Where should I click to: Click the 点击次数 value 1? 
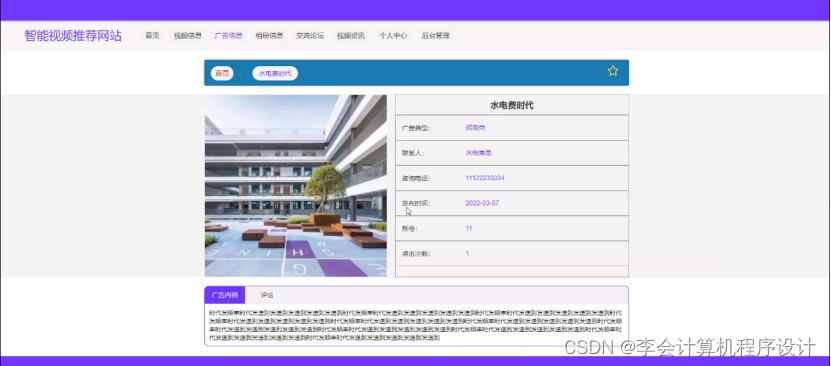(467, 253)
